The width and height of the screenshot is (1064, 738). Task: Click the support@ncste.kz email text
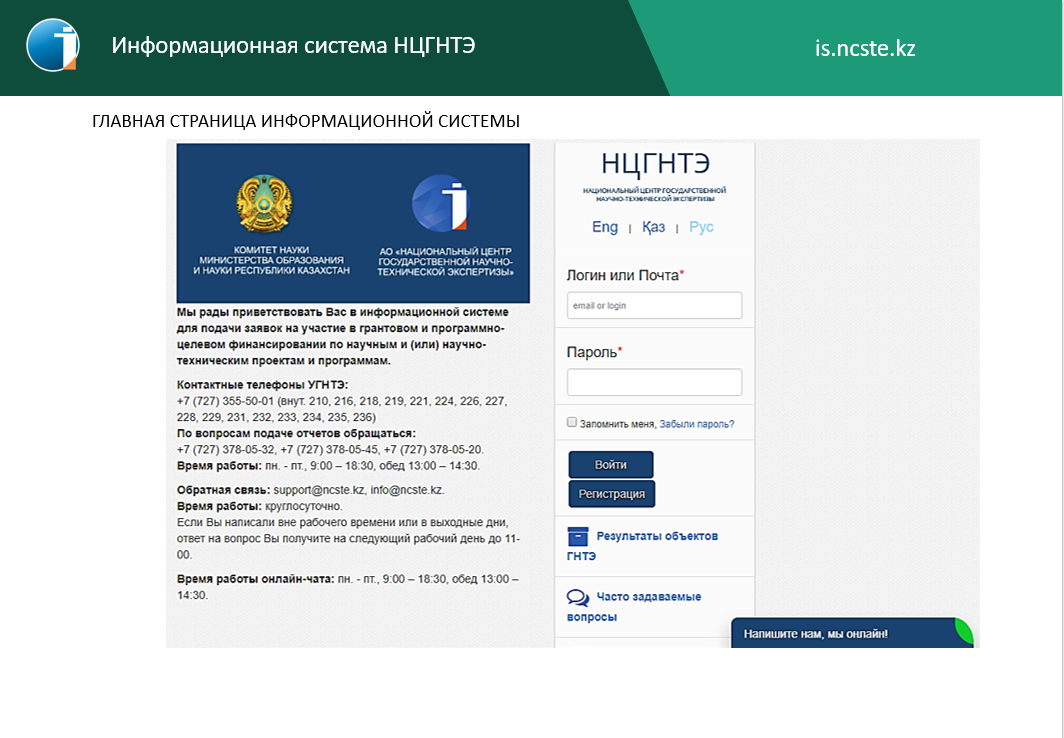[319, 490]
